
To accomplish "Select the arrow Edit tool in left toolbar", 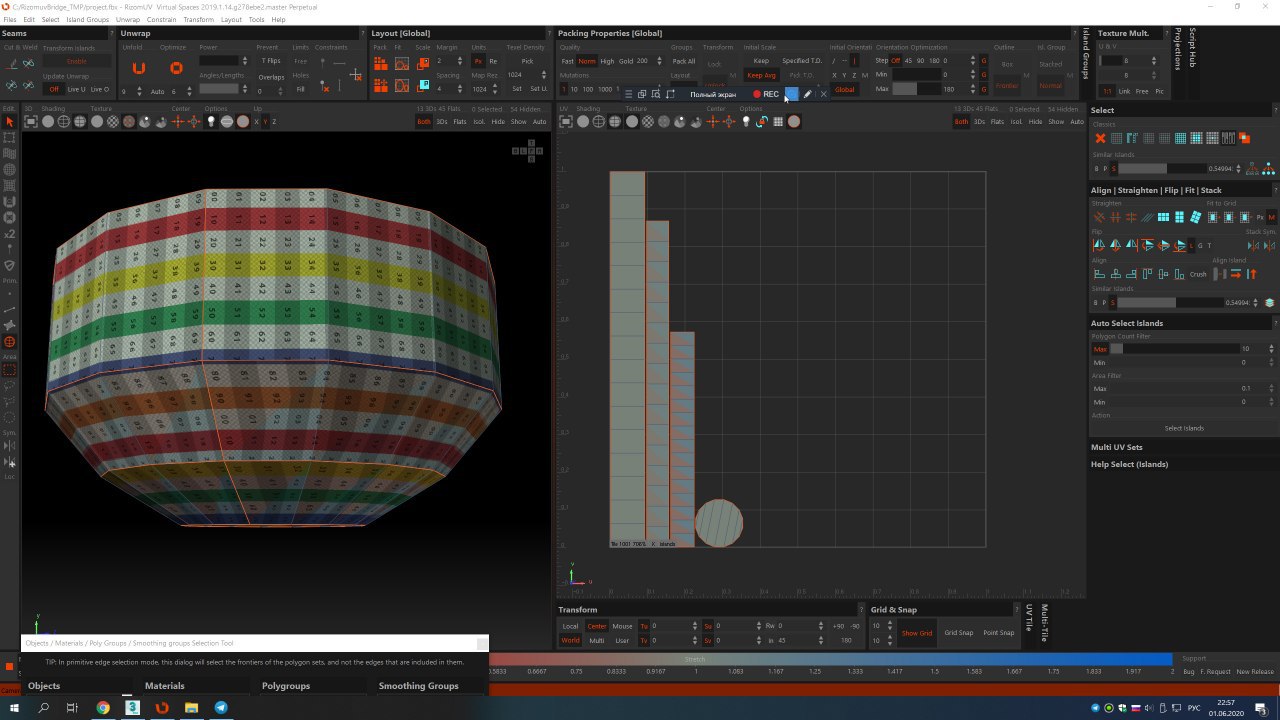I will click(x=10, y=122).
